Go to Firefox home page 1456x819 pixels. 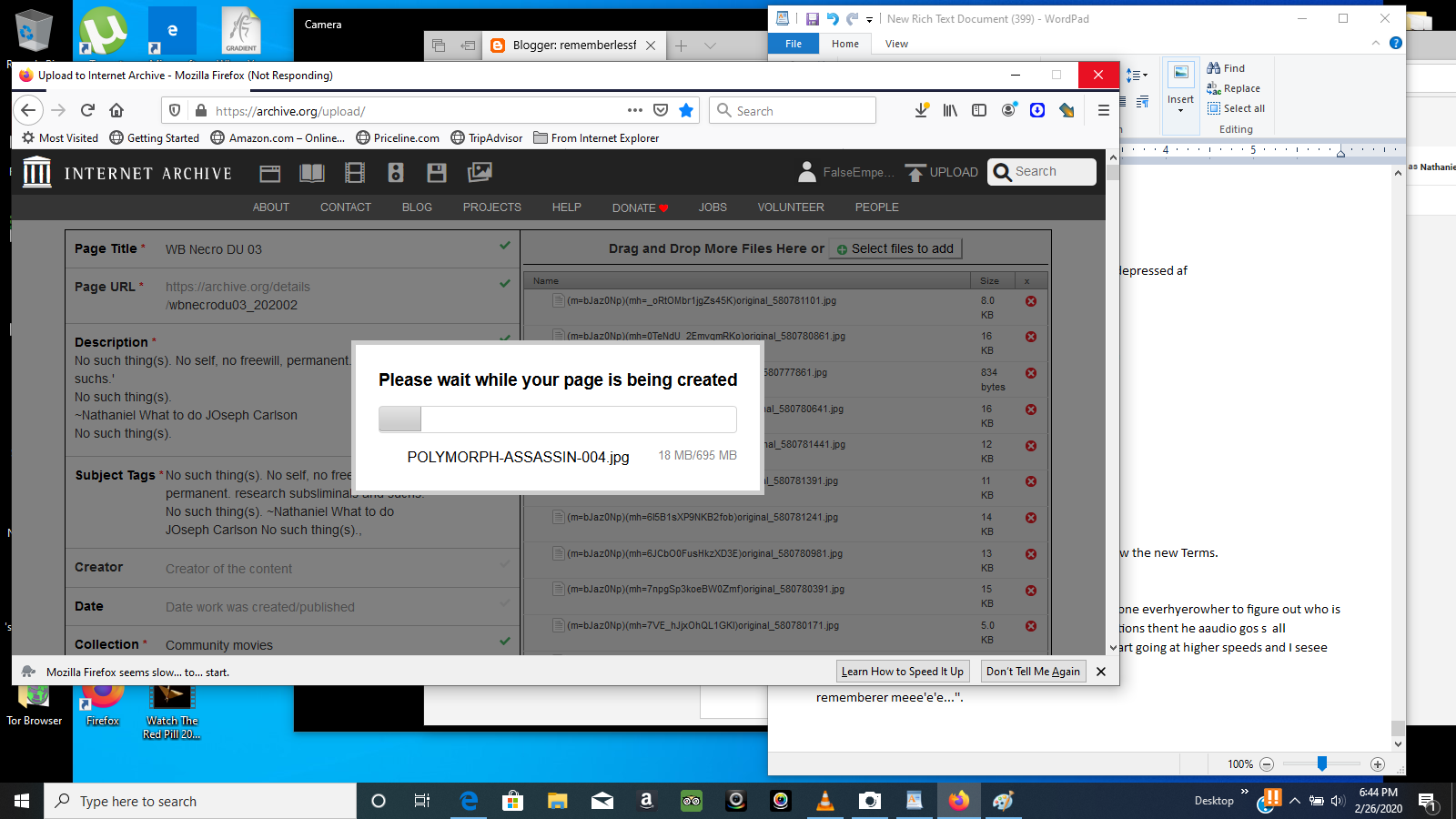click(x=116, y=110)
